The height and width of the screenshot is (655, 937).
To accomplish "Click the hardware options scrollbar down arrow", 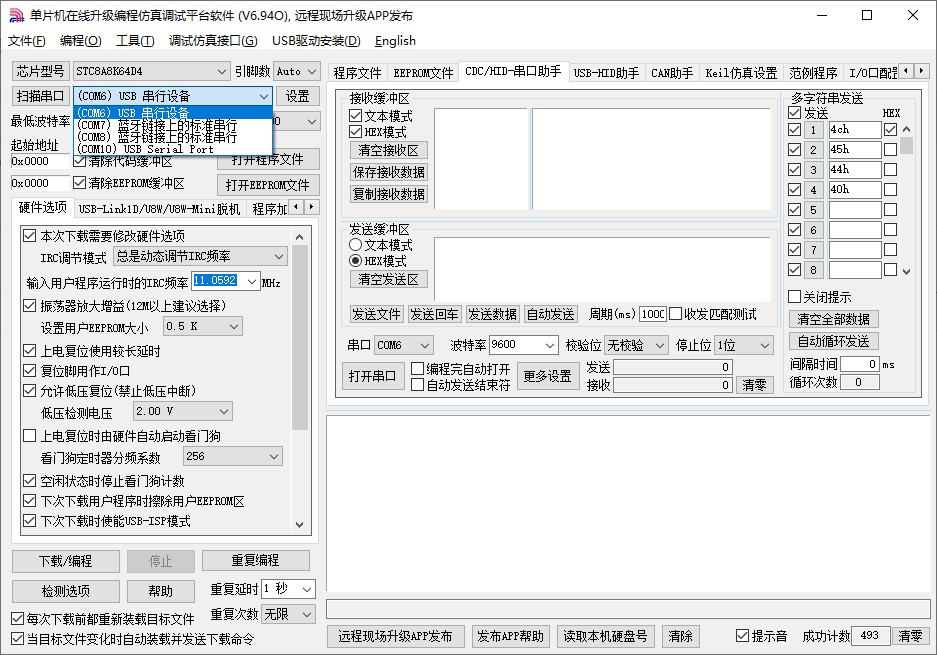I will point(299,525).
